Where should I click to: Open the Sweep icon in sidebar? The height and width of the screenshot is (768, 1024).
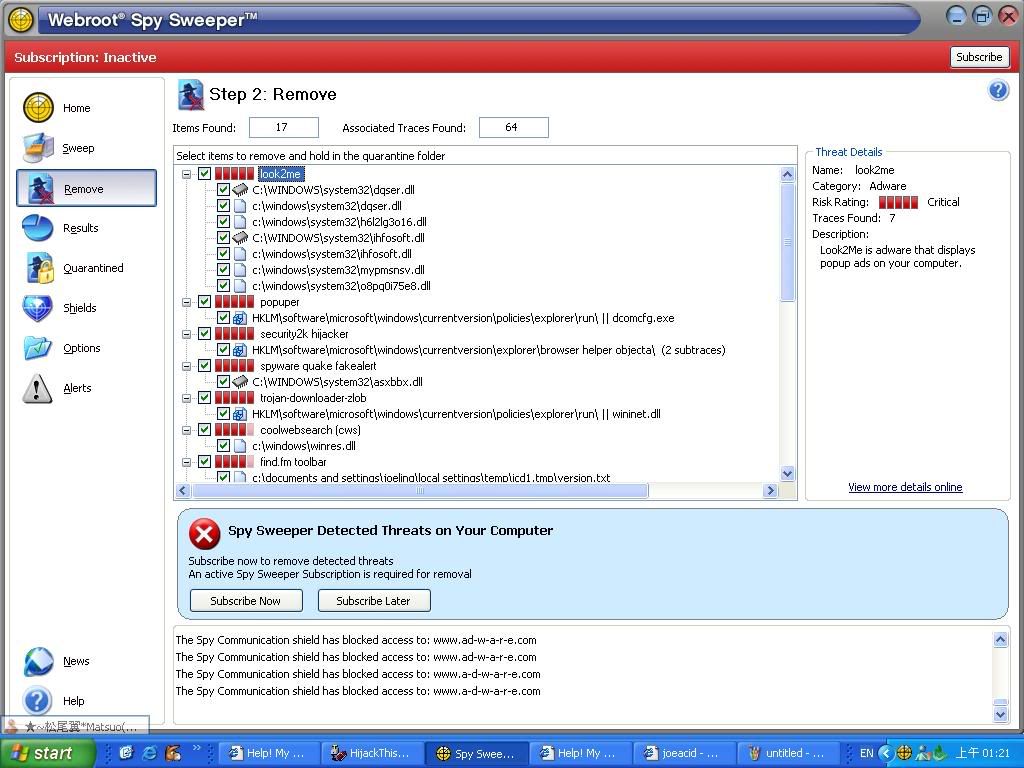38,148
